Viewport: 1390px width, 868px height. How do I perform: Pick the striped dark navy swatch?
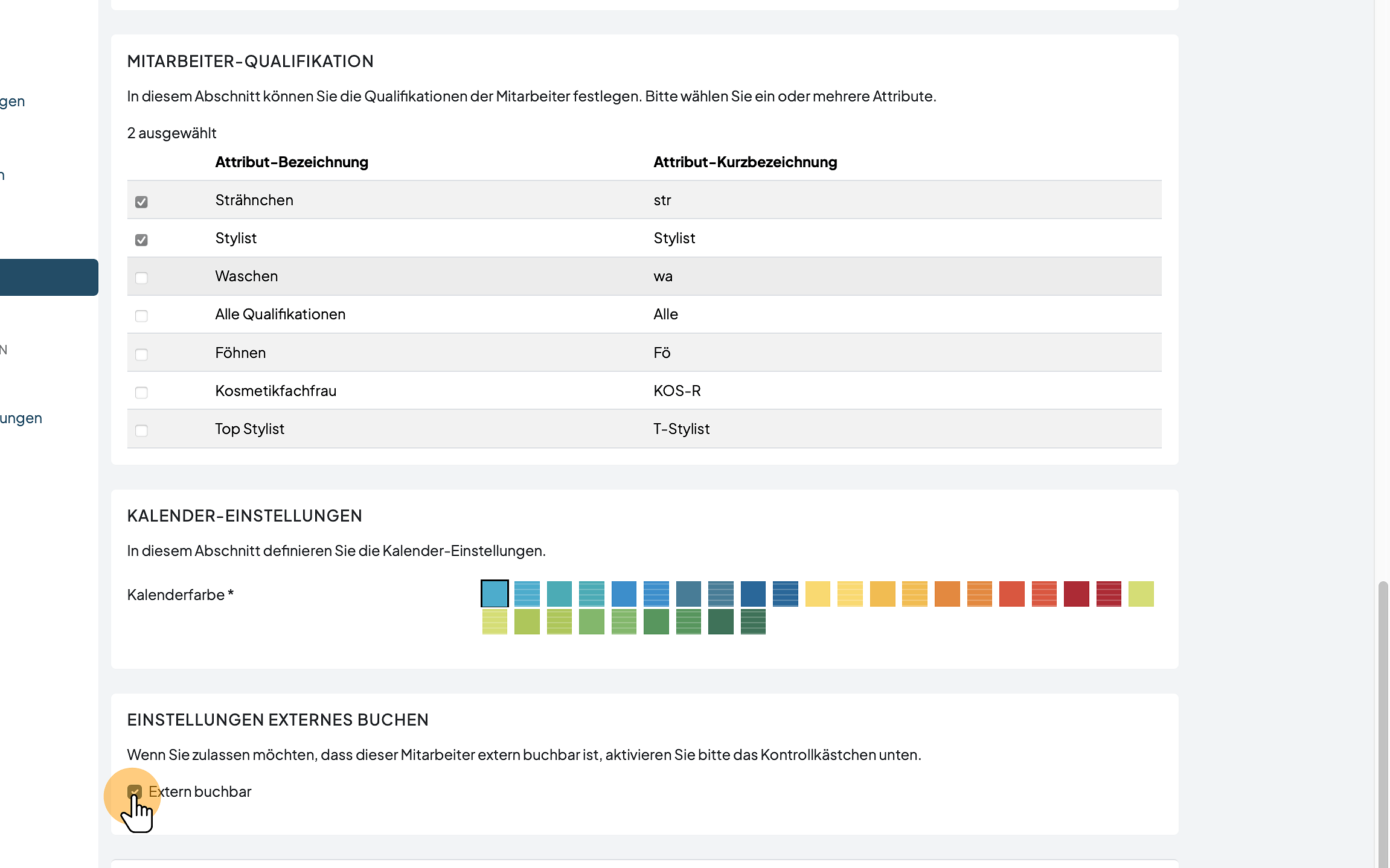(786, 594)
